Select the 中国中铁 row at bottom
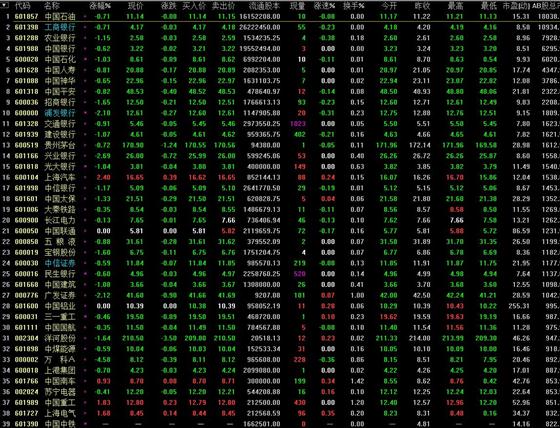Viewport: 560px width, 428px height. pos(280,424)
